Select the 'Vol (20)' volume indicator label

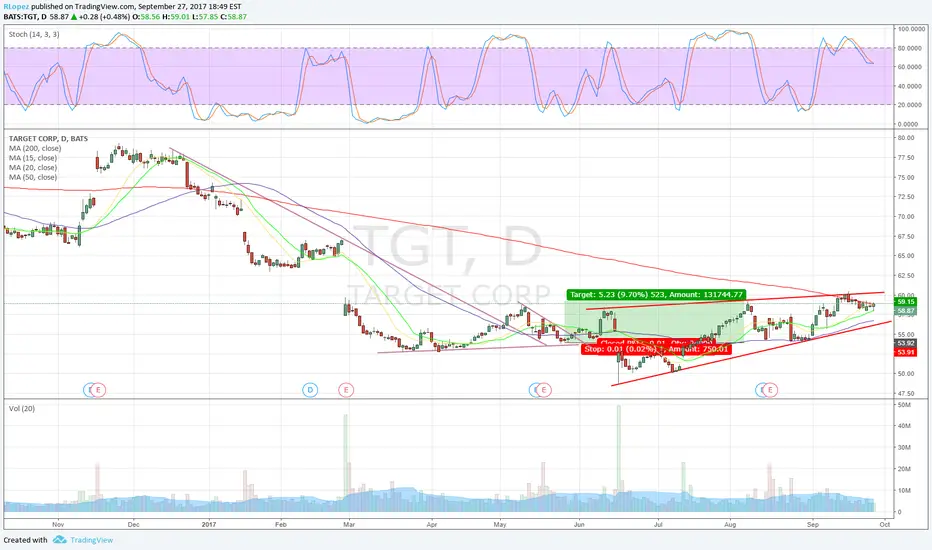click(x=21, y=408)
